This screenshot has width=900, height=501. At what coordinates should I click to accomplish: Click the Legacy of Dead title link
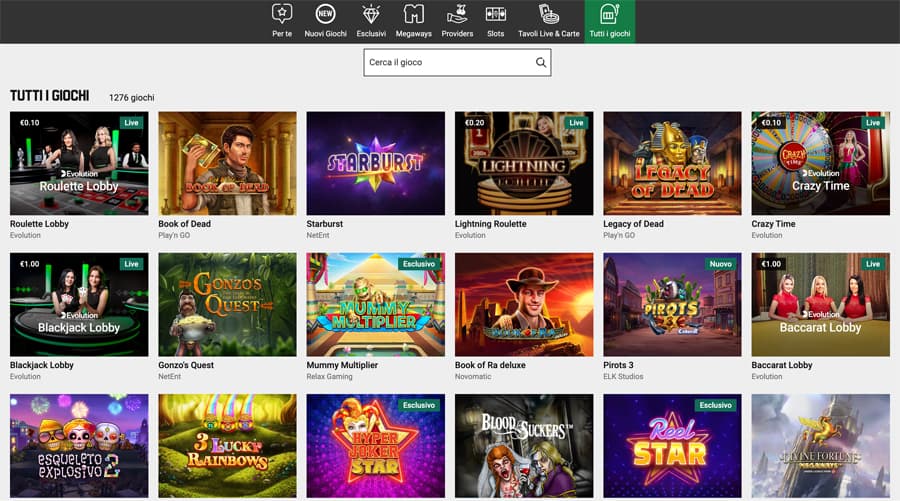click(633, 224)
